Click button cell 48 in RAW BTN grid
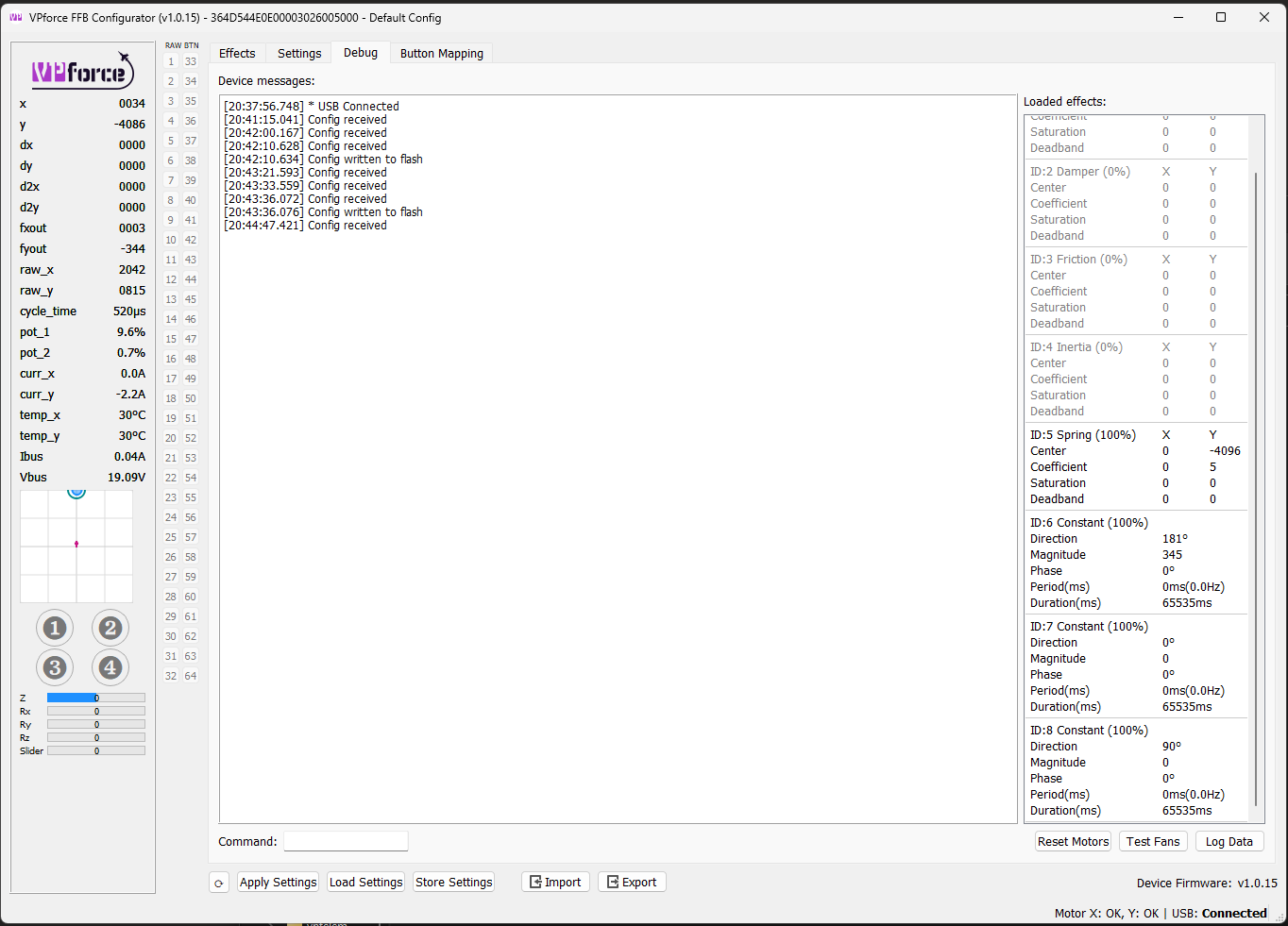Screen dimensions: 1288x926 tap(191, 359)
